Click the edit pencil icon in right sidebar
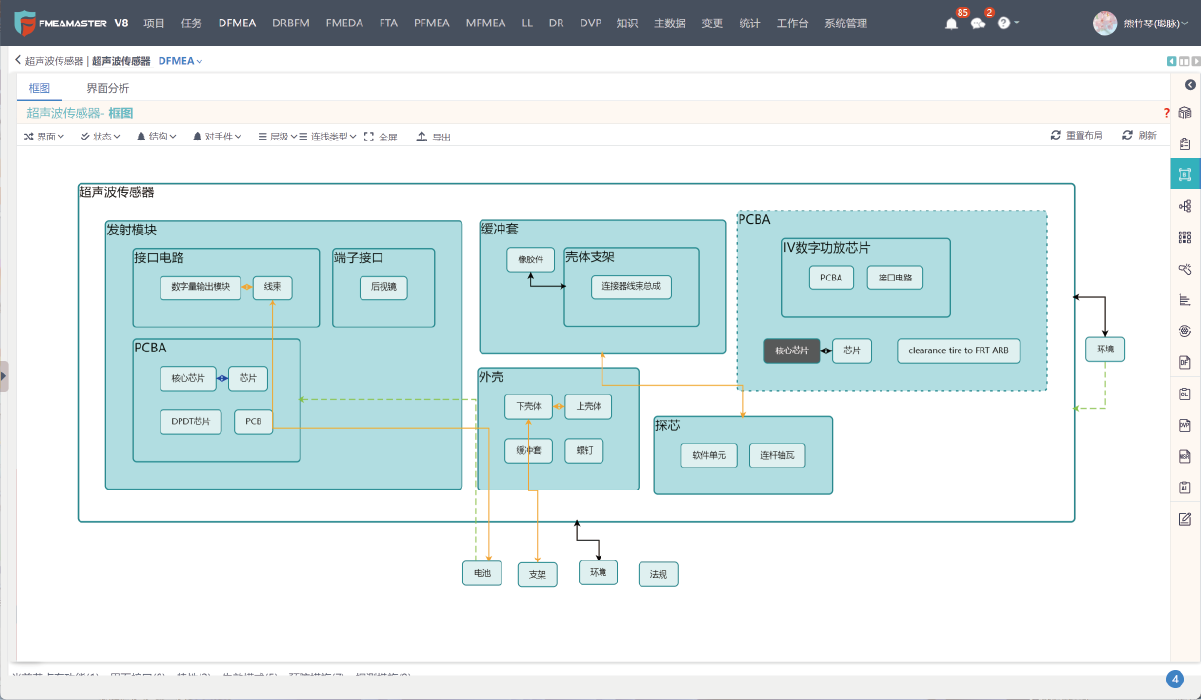 click(1185, 518)
